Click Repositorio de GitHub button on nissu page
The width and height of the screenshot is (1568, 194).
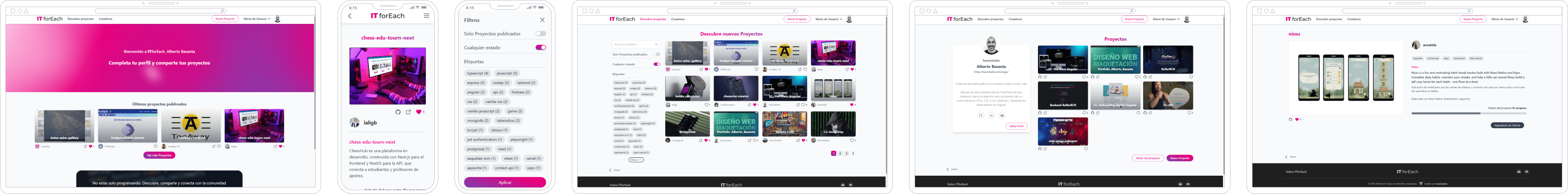click(1507, 125)
